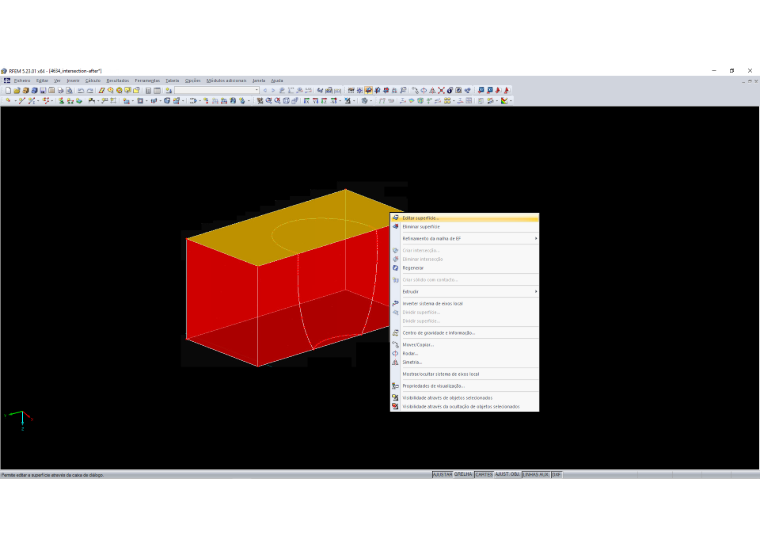Click the Rodar icon in context menu
The width and height of the screenshot is (760, 545).
point(396,353)
